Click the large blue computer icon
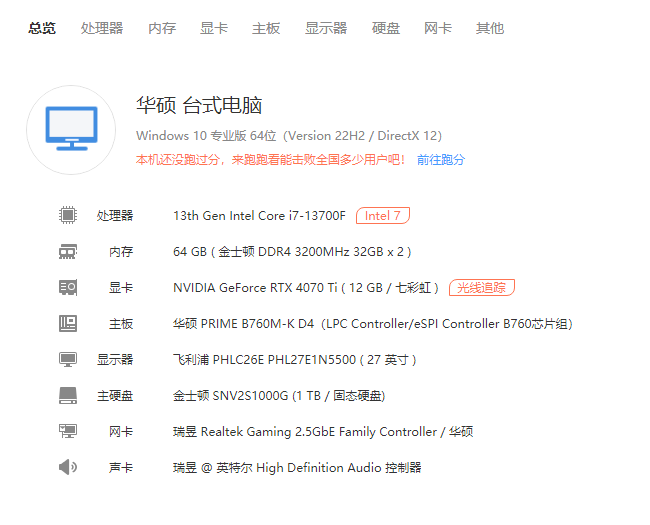 pyautogui.click(x=71, y=129)
